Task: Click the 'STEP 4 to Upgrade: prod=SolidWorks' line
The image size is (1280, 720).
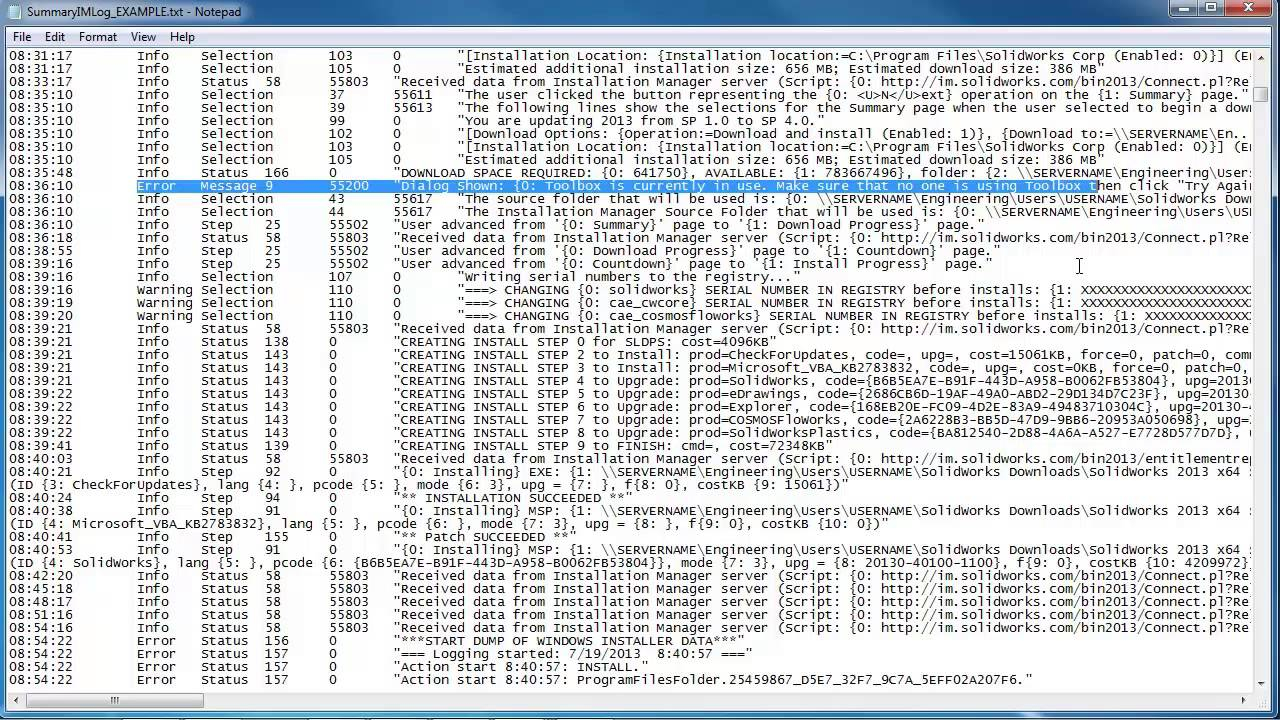Action: click(x=821, y=381)
